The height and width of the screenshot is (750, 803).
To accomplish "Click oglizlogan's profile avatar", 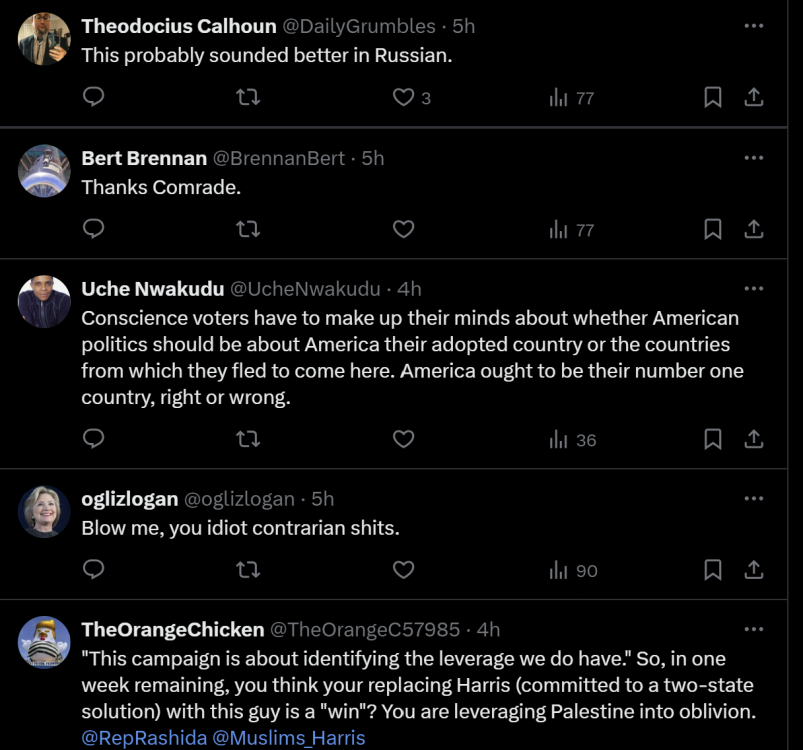I will [x=44, y=512].
